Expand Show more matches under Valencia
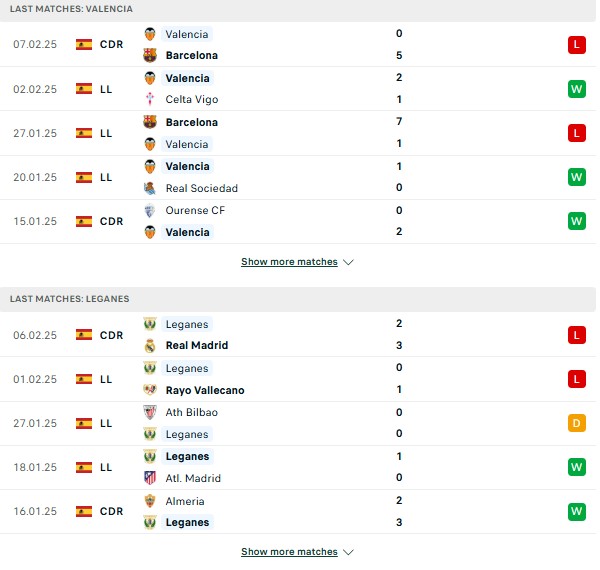Screen dimensions: 600x570 (x=289, y=262)
